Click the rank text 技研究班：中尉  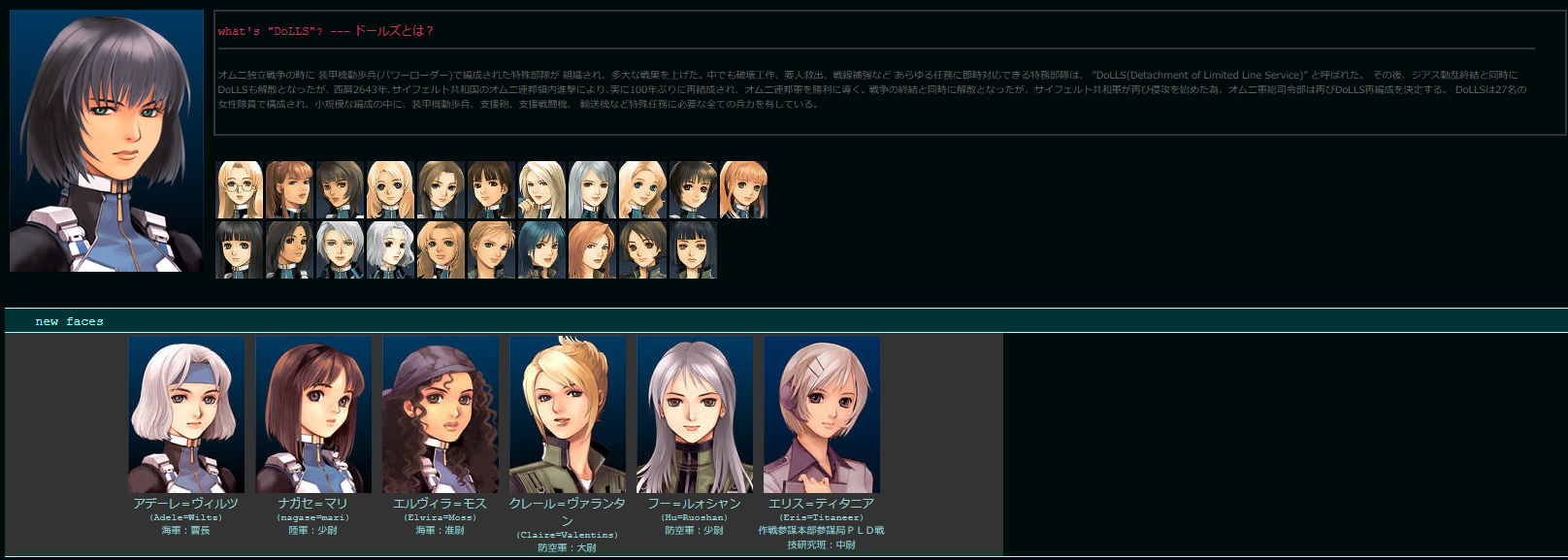pyautogui.click(x=822, y=545)
